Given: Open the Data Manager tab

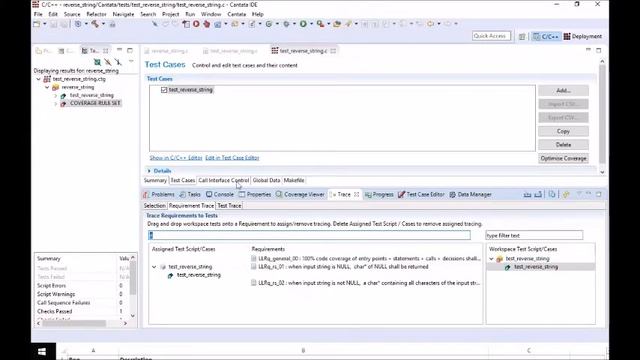Looking at the screenshot, I should pos(471,195).
